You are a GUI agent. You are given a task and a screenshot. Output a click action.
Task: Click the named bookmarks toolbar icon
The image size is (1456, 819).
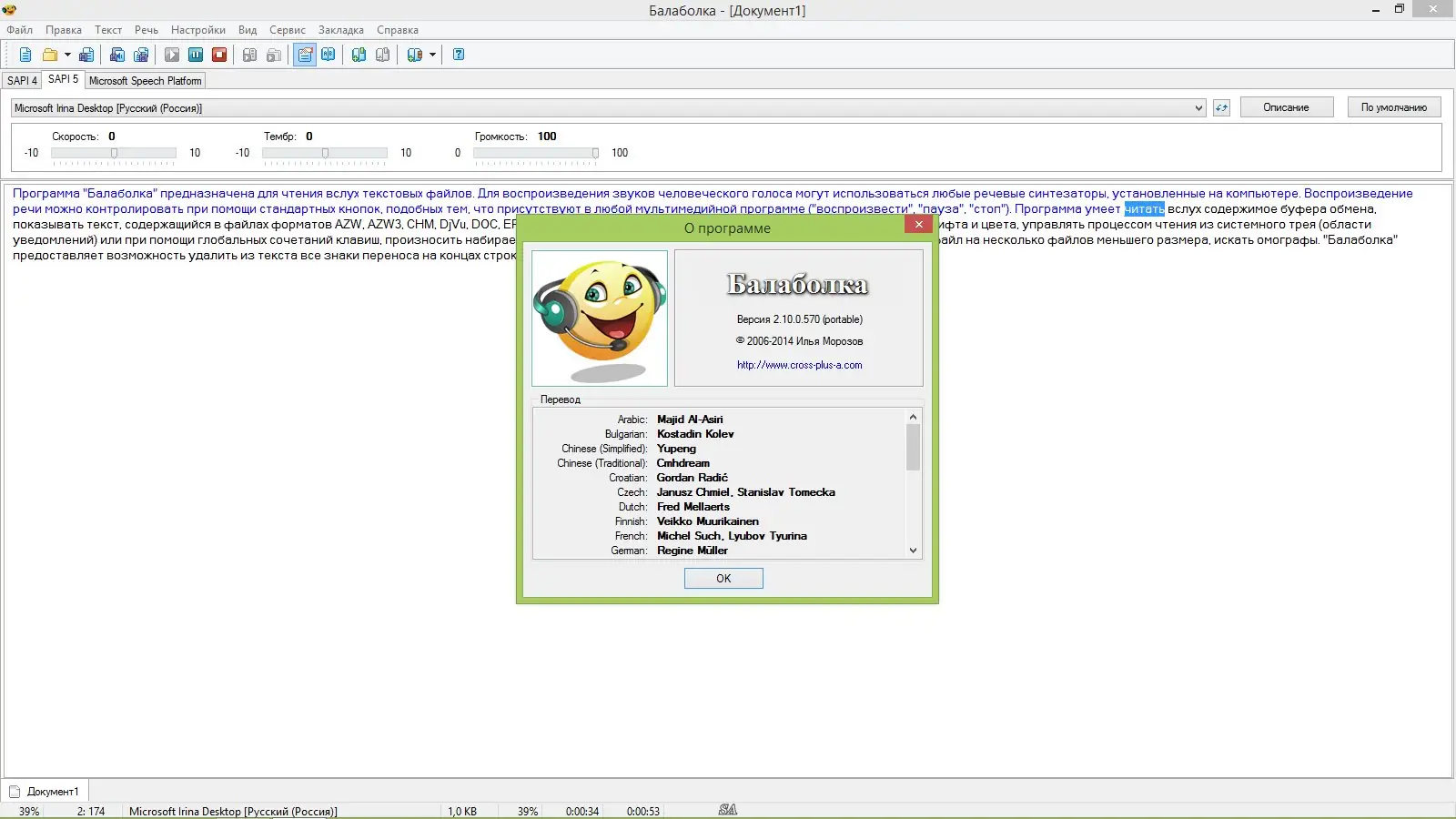[x=415, y=55]
